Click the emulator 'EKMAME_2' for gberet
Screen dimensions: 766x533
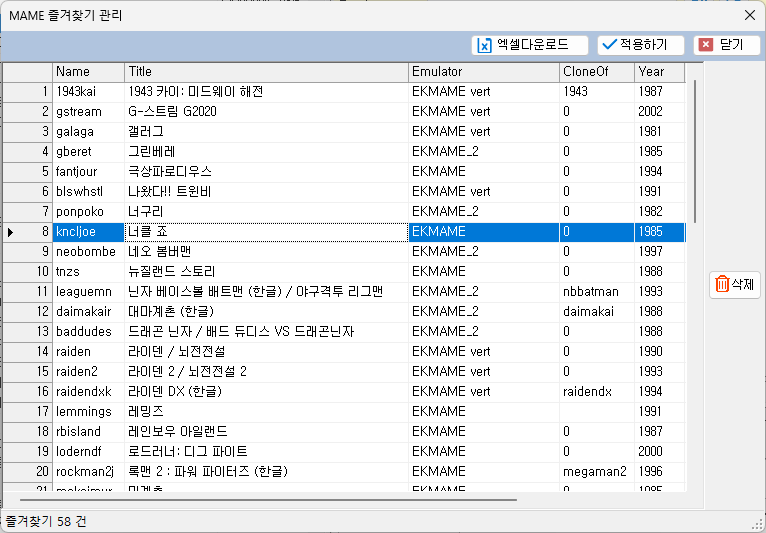pos(445,152)
